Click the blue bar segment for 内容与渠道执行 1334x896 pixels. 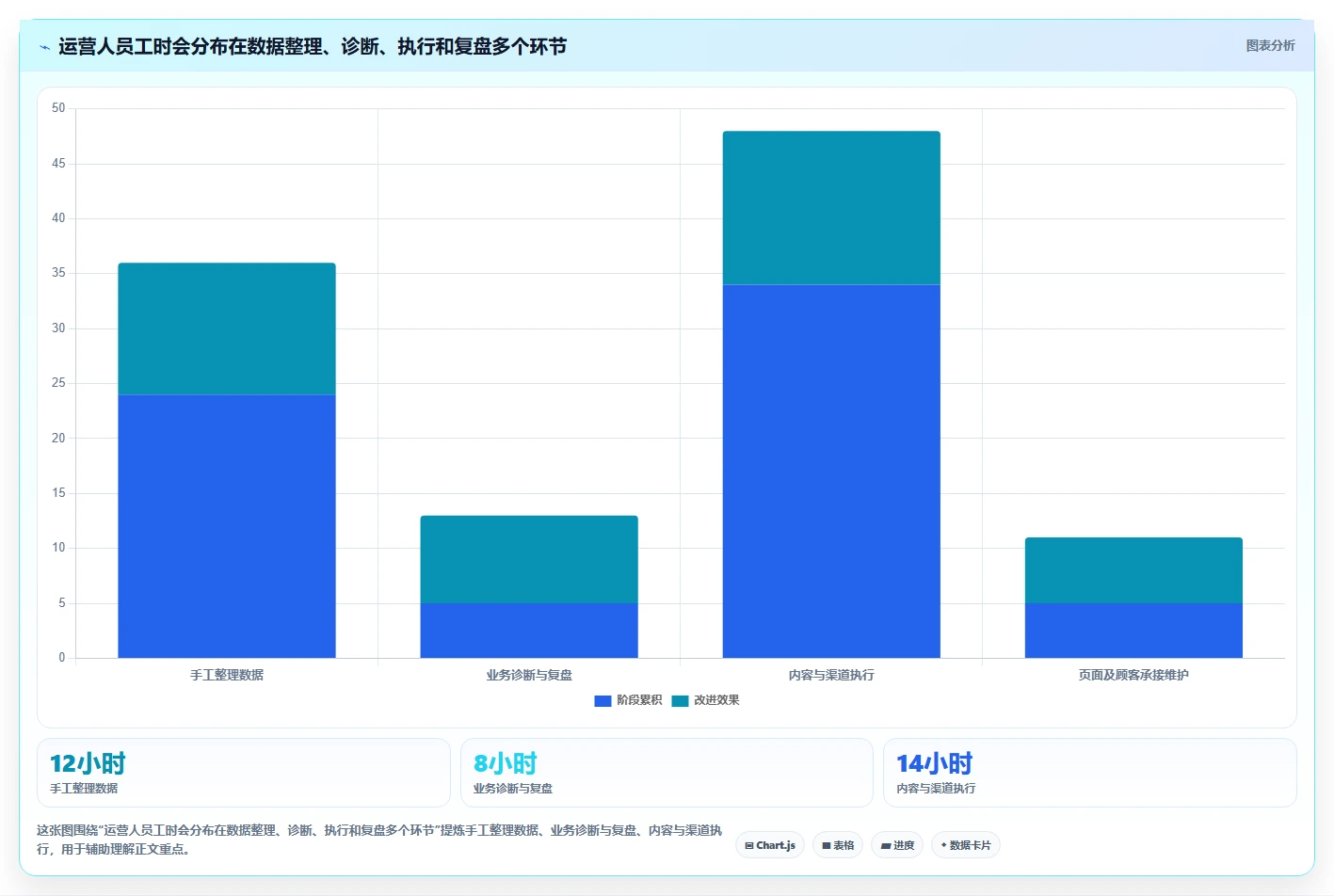point(831,471)
